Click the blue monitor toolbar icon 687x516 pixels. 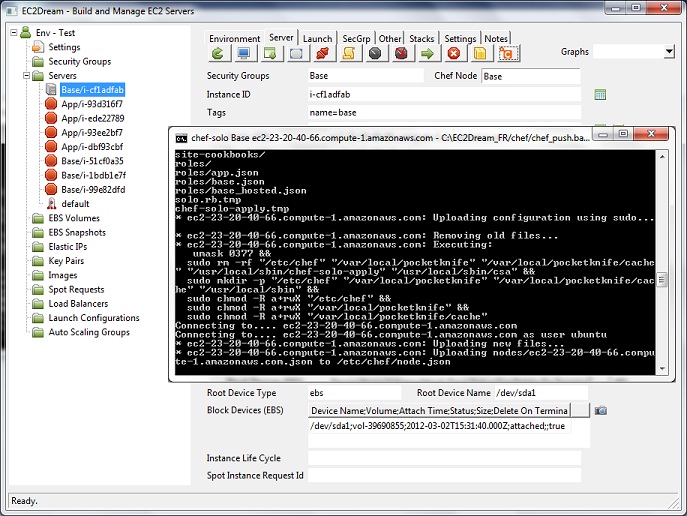pos(244,53)
